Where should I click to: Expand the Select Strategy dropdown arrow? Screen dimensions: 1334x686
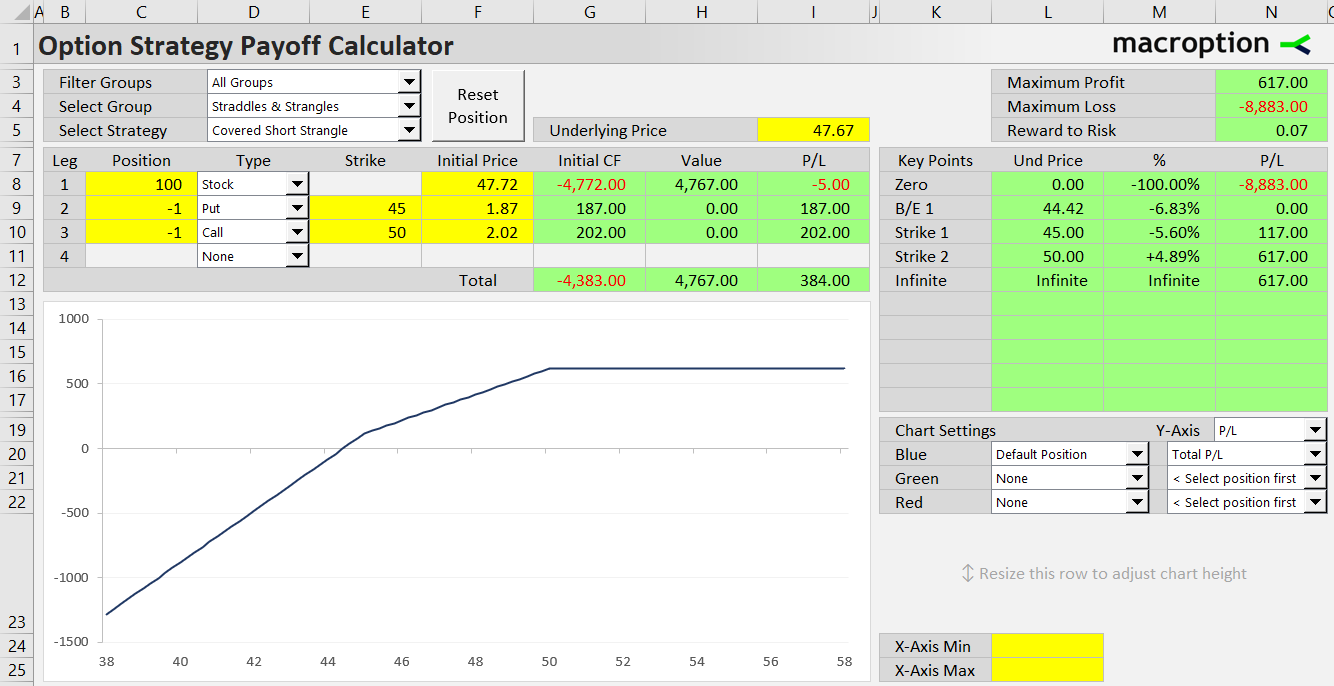pos(409,131)
